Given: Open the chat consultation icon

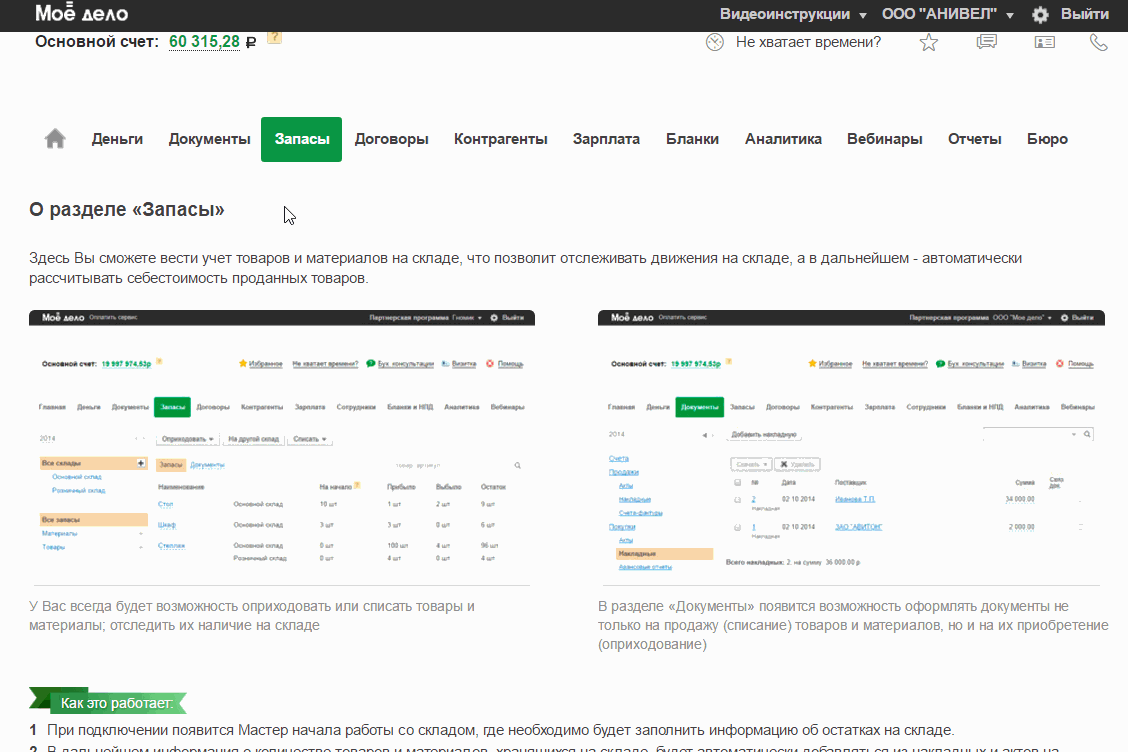Looking at the screenshot, I should point(987,42).
